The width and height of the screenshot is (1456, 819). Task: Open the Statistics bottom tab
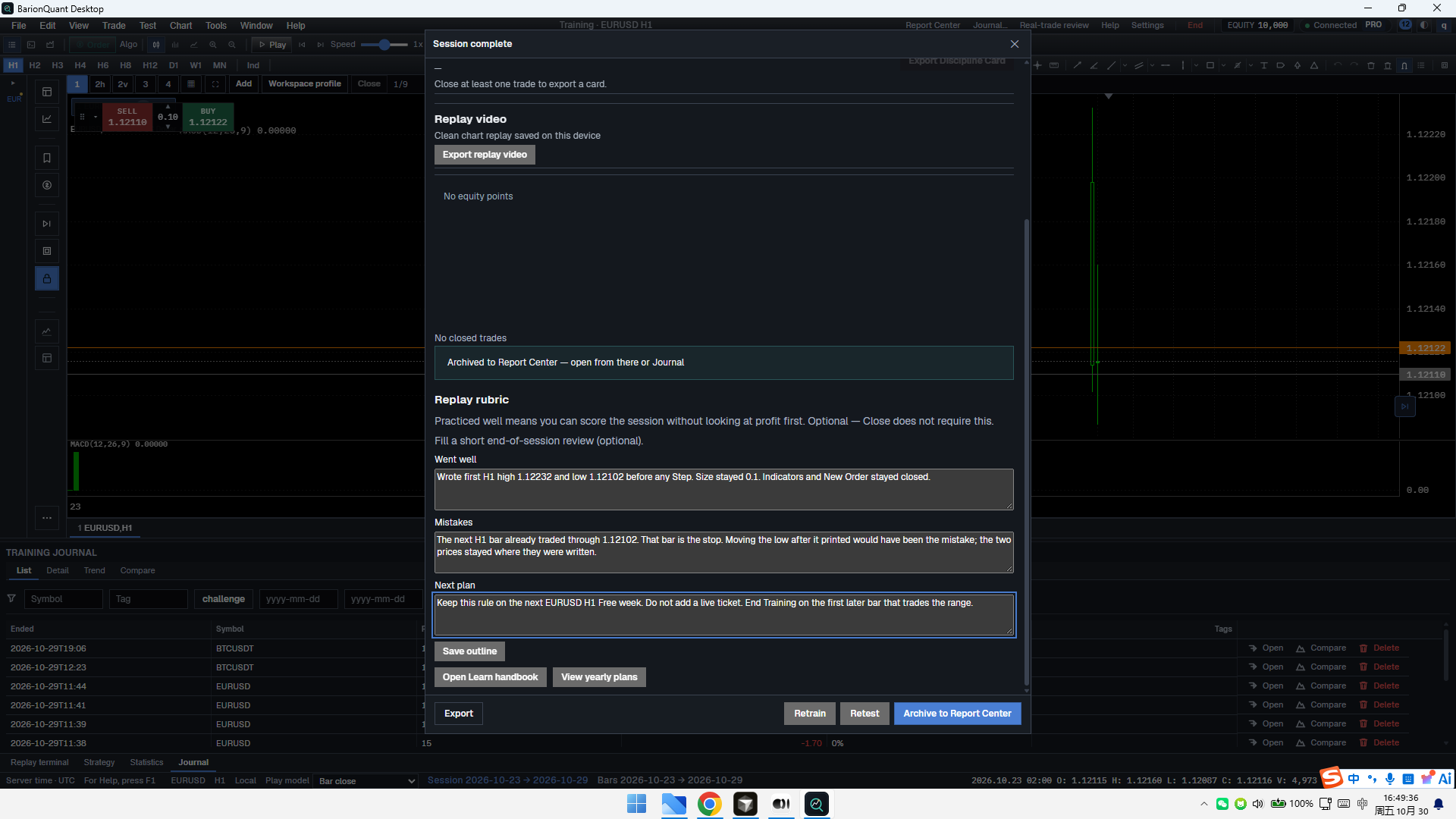coord(146,762)
